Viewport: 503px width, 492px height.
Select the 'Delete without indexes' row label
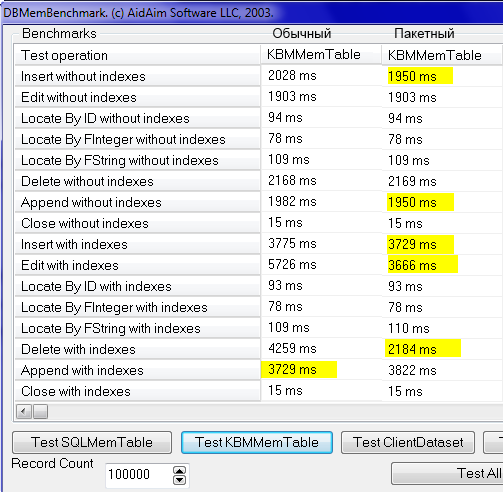point(137,181)
